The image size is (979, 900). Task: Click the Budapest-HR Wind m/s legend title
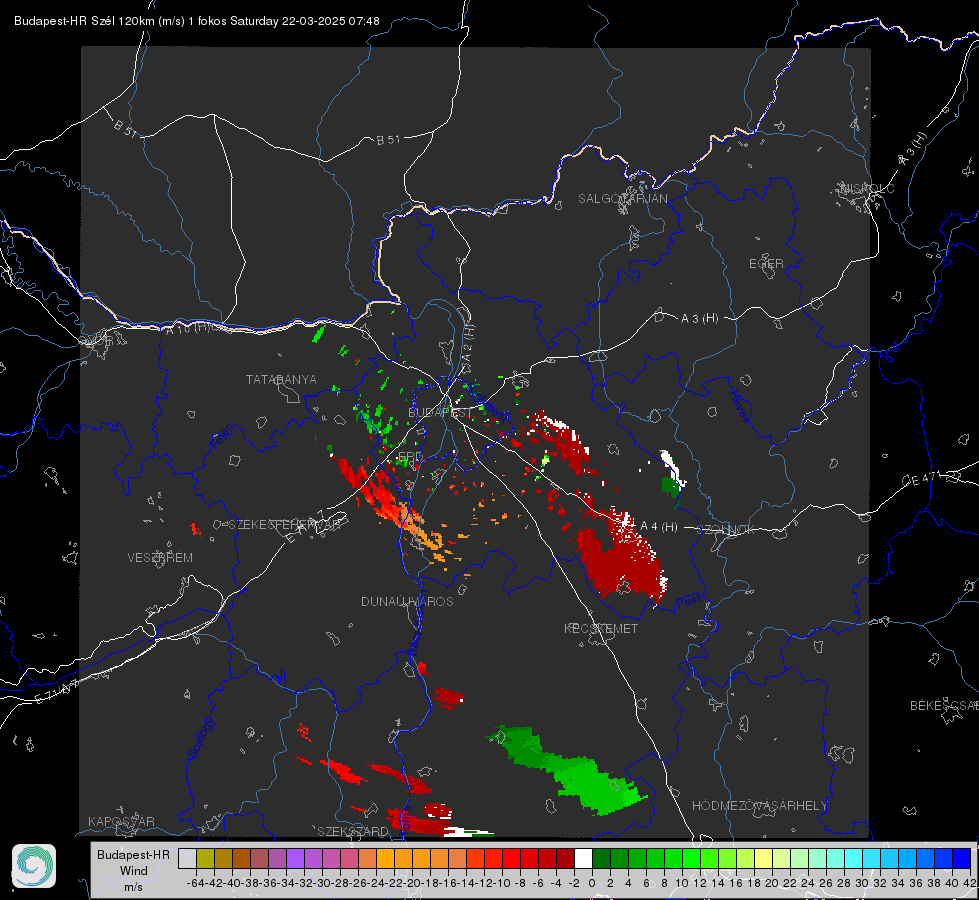(133, 871)
